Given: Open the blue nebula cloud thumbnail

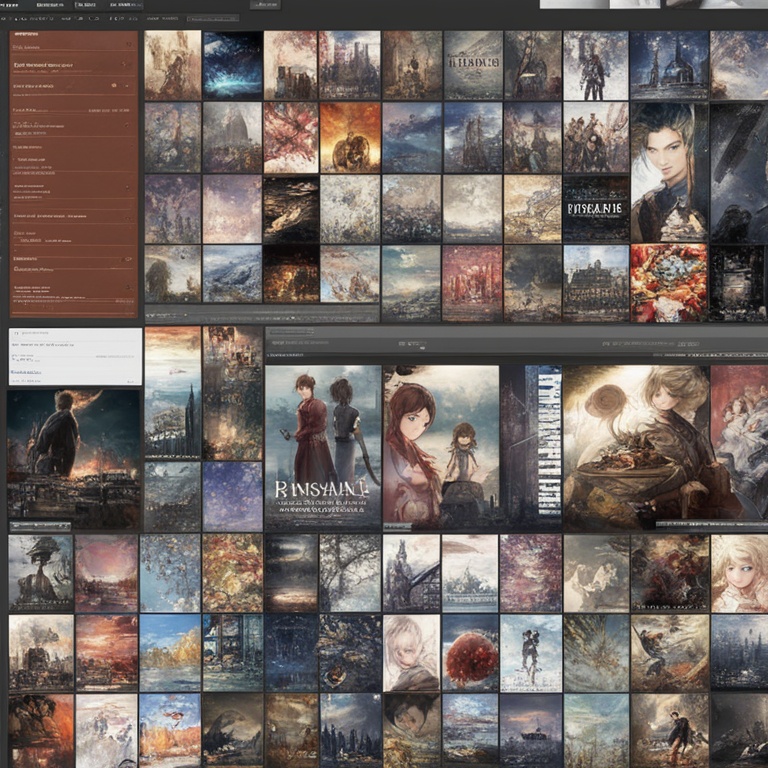Looking at the screenshot, I should click(x=233, y=65).
